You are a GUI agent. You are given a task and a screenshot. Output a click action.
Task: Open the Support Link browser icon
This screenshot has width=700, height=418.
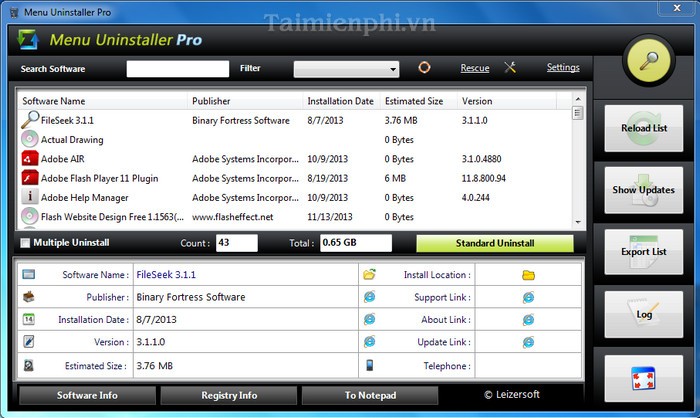528,297
